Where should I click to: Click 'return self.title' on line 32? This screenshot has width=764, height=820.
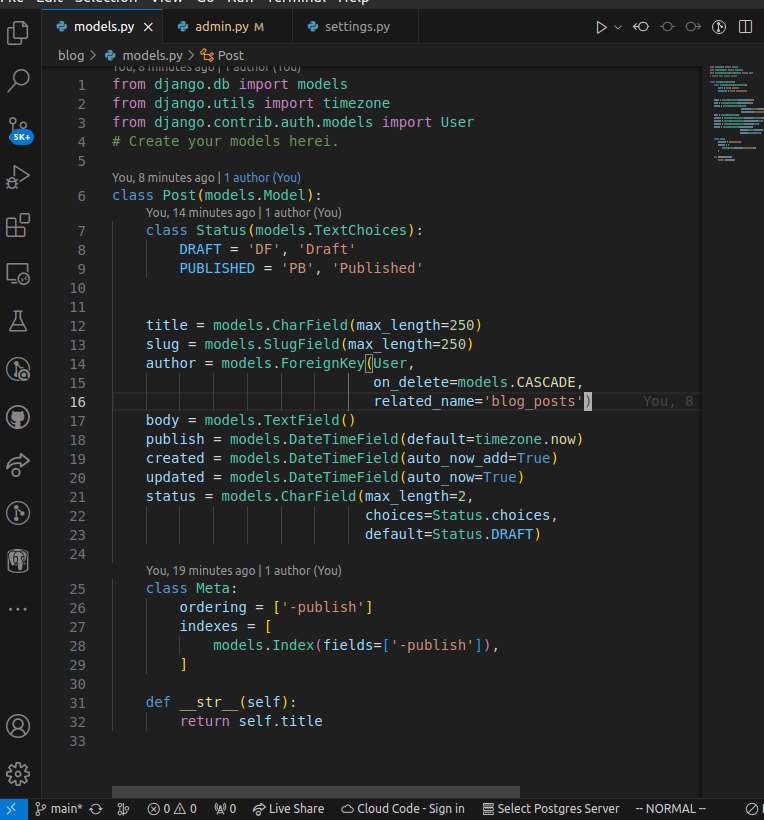click(251, 722)
